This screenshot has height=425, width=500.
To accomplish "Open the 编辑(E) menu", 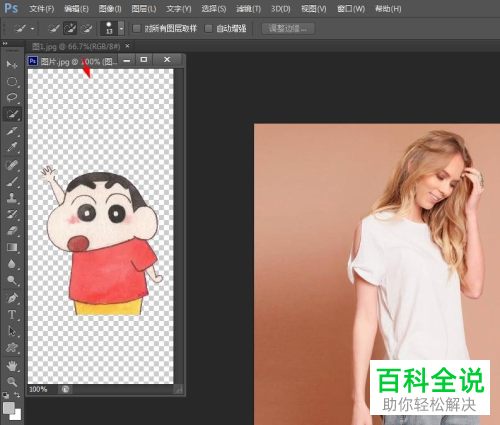I will [76, 9].
